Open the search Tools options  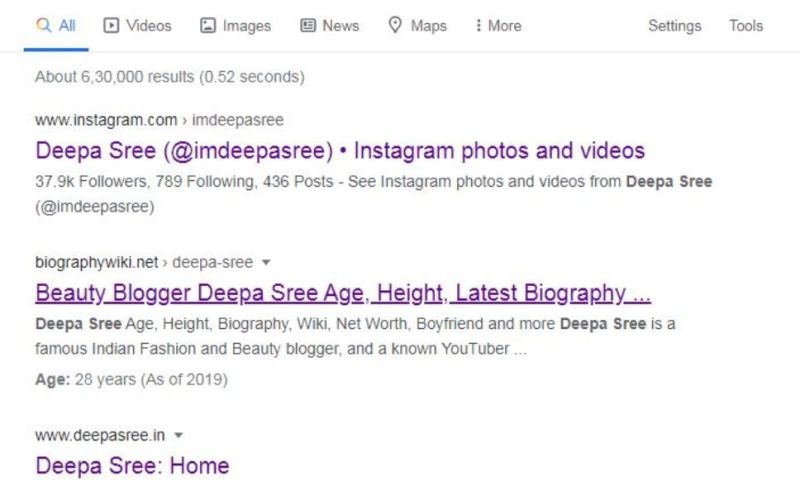[x=745, y=26]
